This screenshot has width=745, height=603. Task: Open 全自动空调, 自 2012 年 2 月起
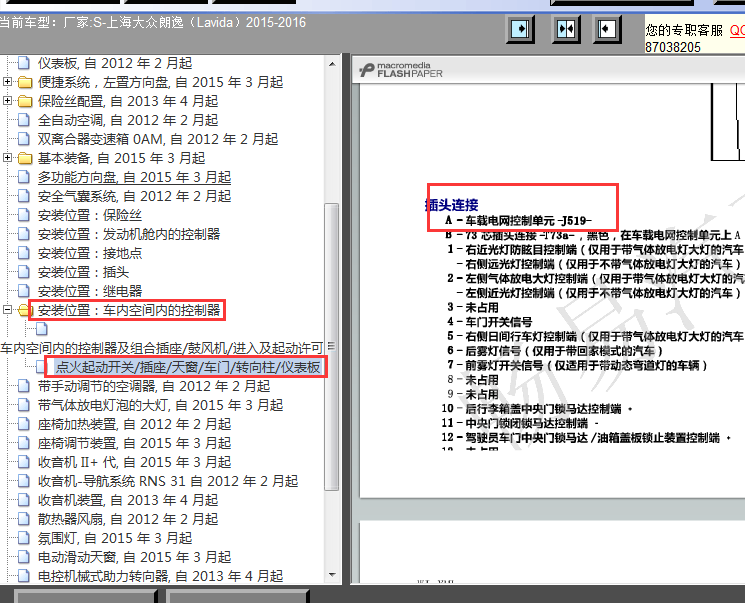tap(128, 120)
